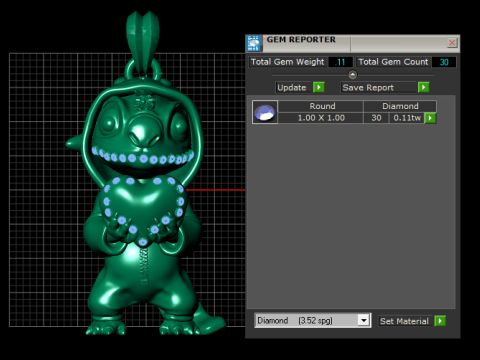Click the Gem Reporter logo icon

pyautogui.click(x=254, y=43)
